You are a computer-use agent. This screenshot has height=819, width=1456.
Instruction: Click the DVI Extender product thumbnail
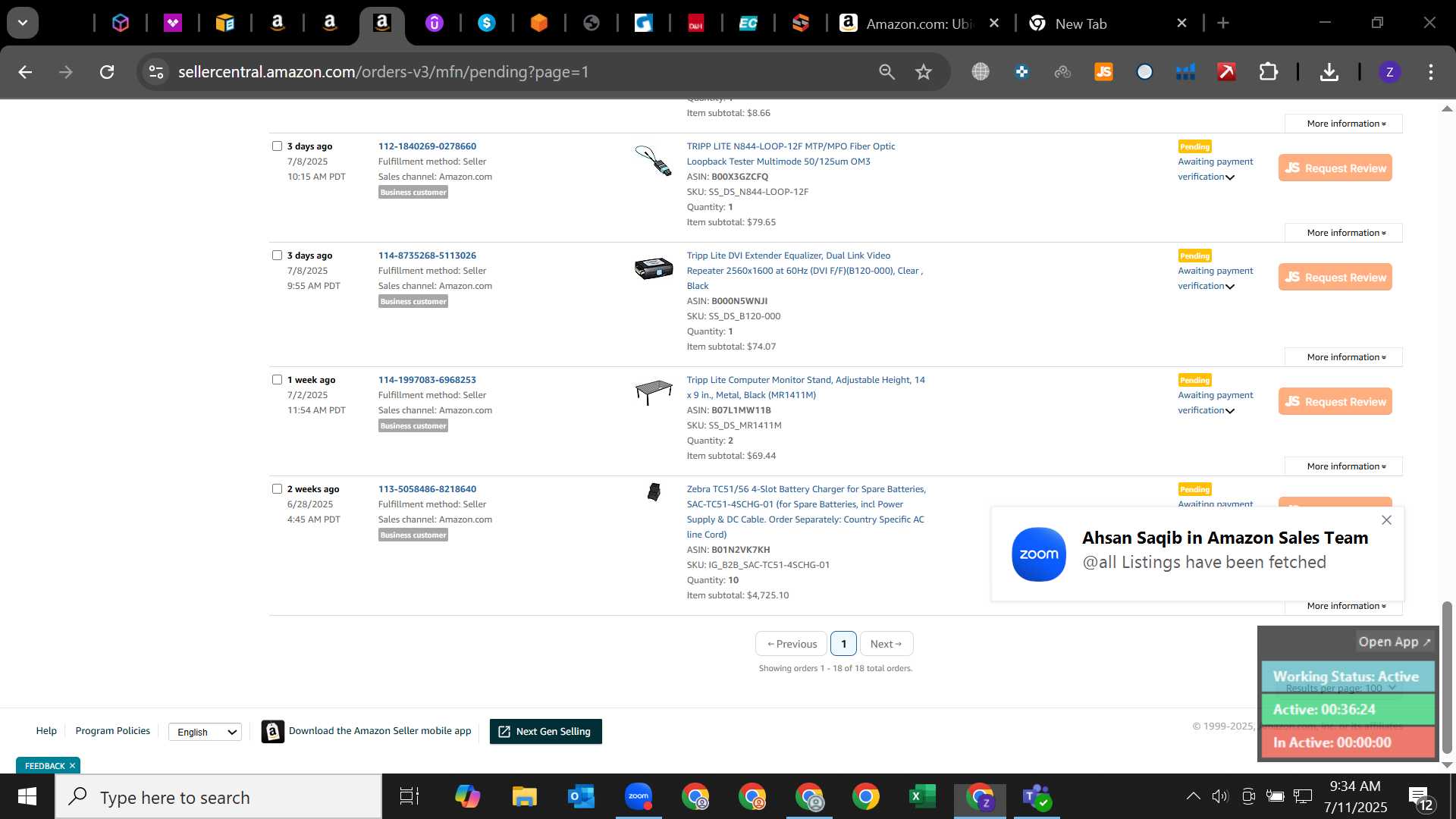point(654,268)
